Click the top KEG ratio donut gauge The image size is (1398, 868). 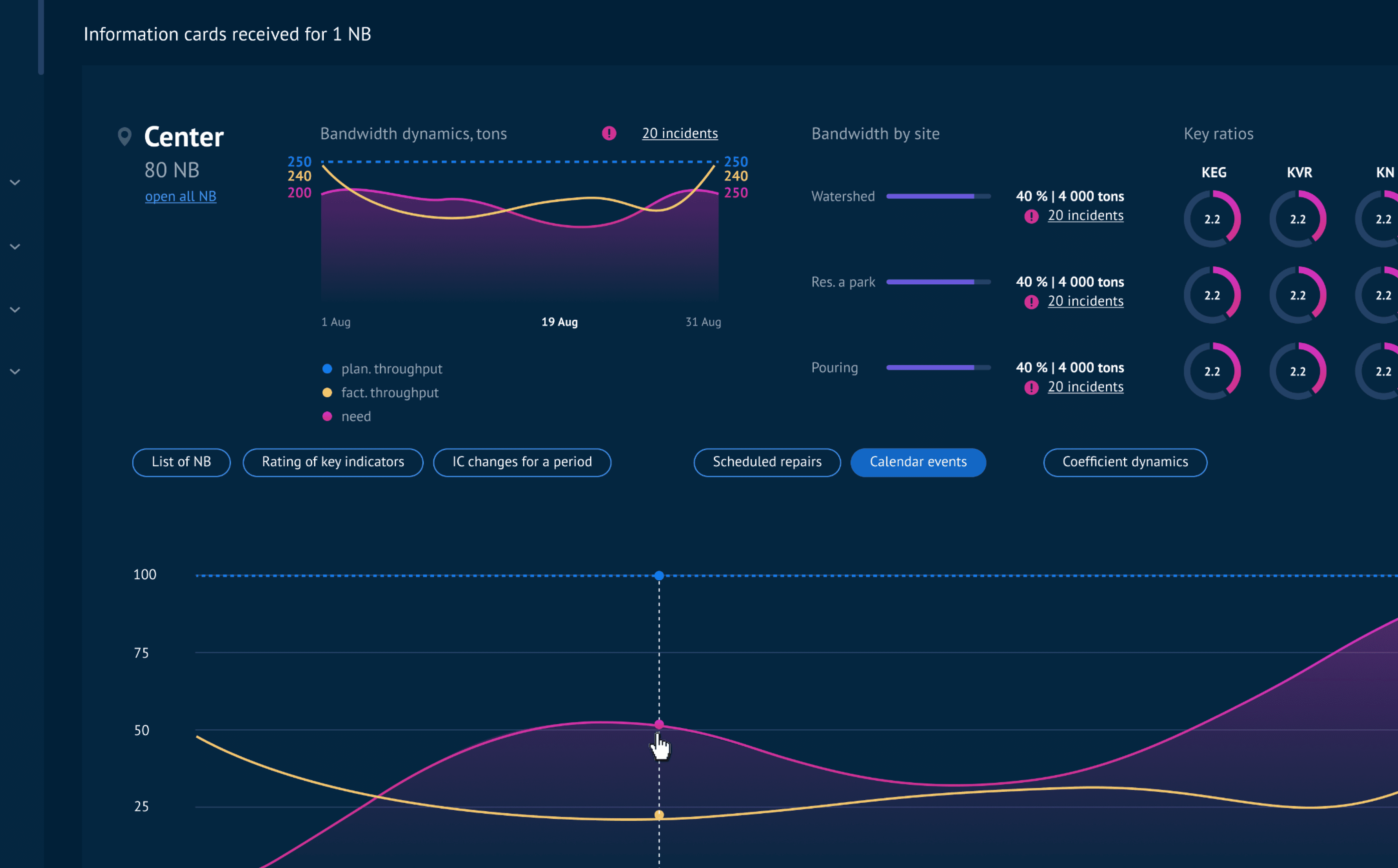click(1212, 219)
